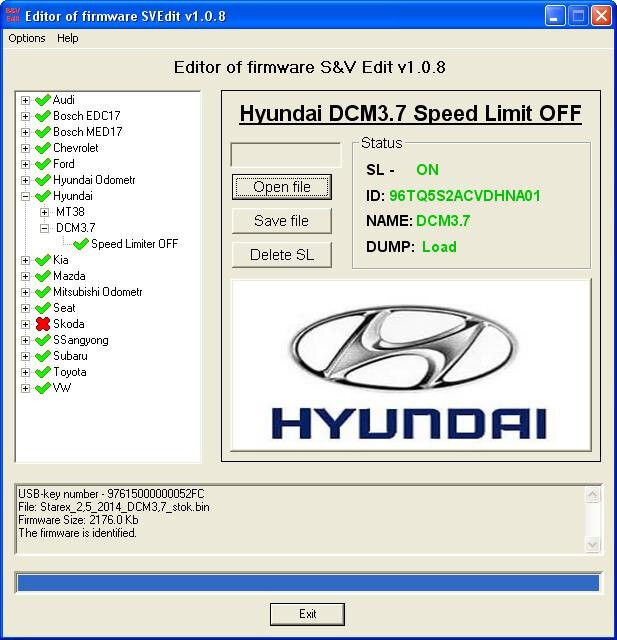Select the Speed Limiter OFF tree item
The image size is (617, 640).
[x=134, y=244]
